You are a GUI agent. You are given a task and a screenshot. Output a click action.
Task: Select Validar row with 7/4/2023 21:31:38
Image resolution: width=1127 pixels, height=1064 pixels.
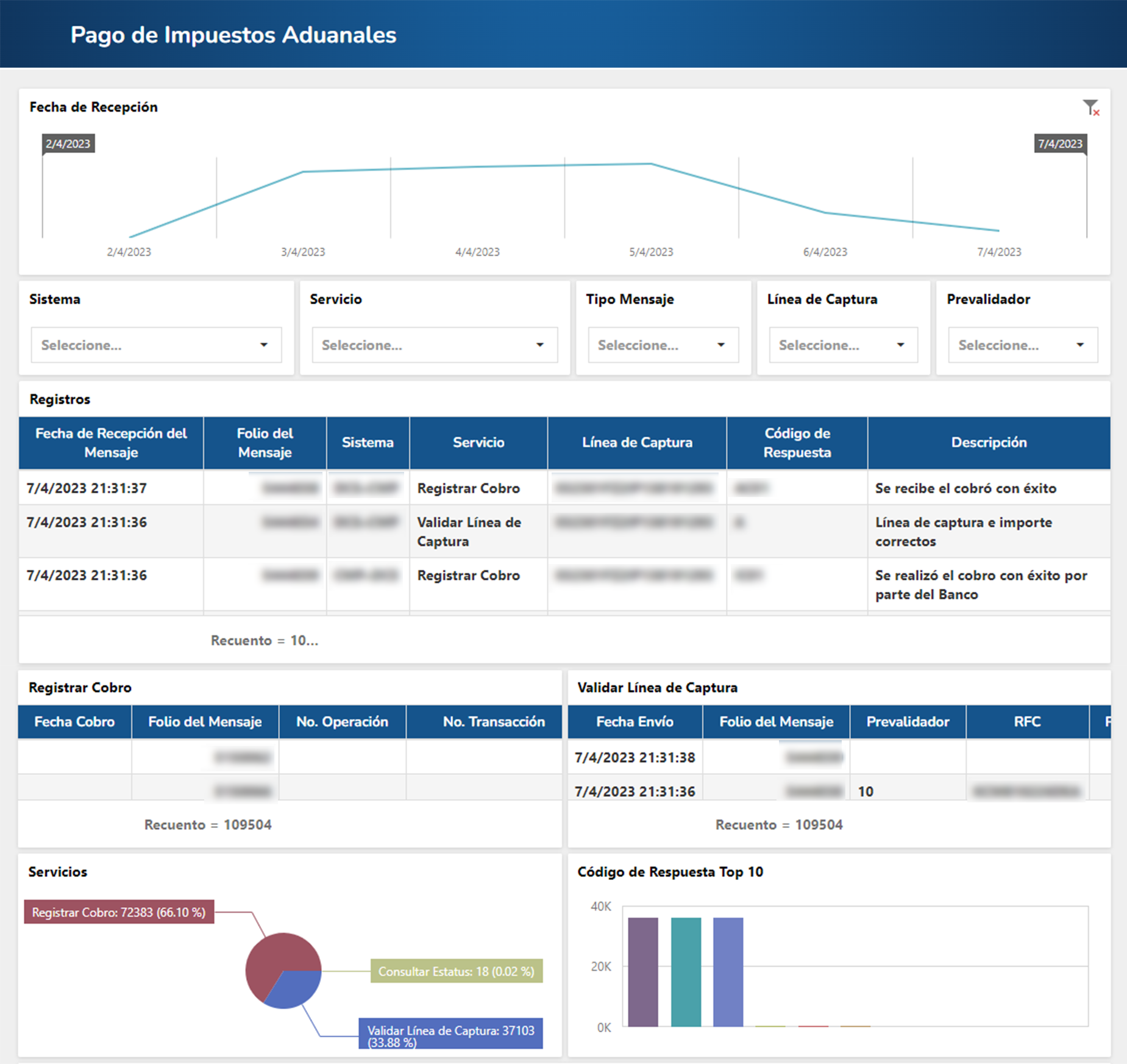click(839, 757)
